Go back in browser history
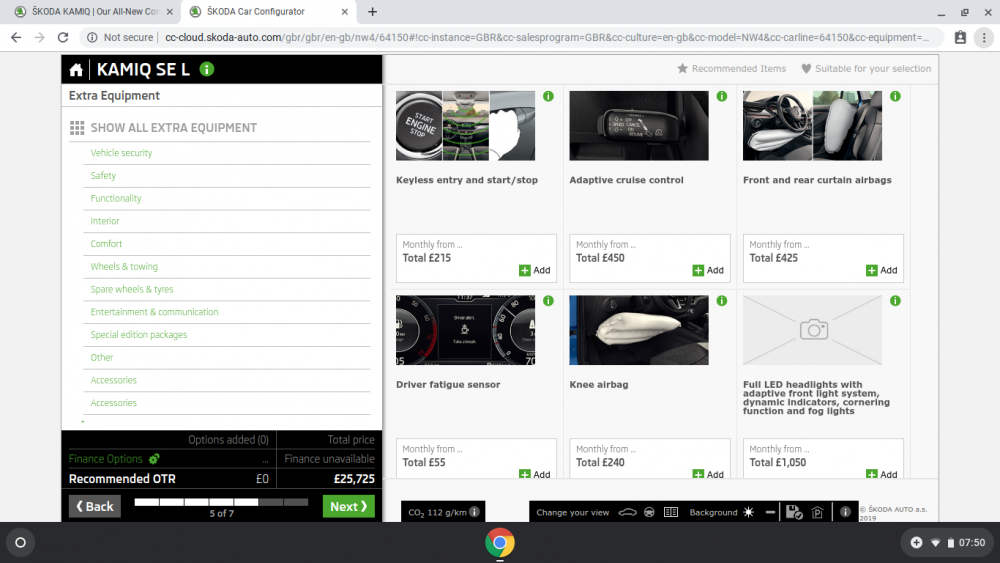The height and width of the screenshot is (563, 1000). [x=16, y=38]
